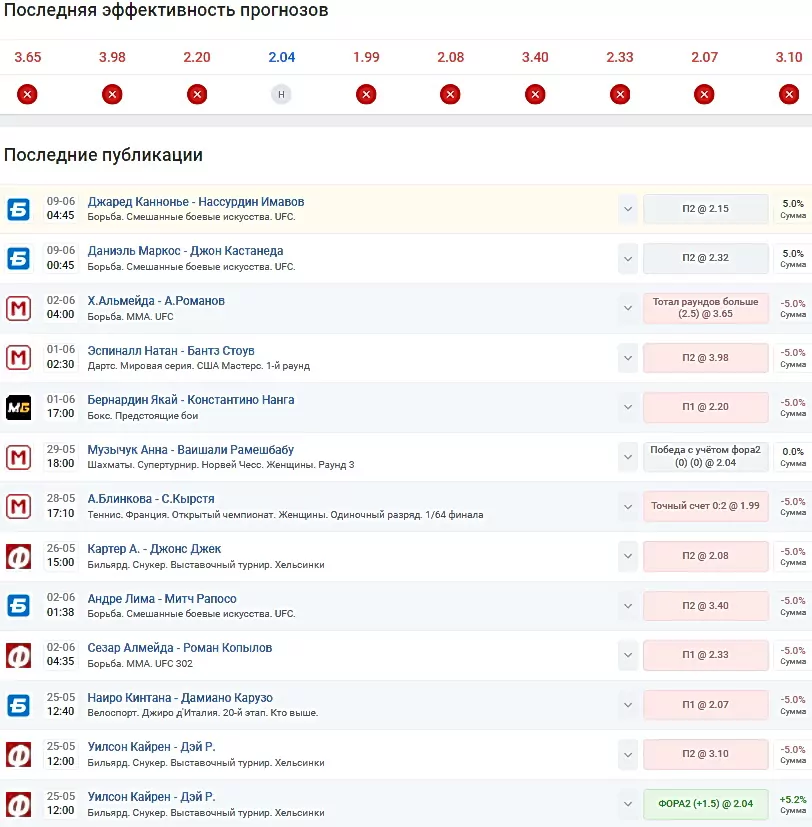Expand the Картер А. - Джонс Джек chevron
Screen dimensions: 812x827
pyautogui.click(x=627, y=556)
